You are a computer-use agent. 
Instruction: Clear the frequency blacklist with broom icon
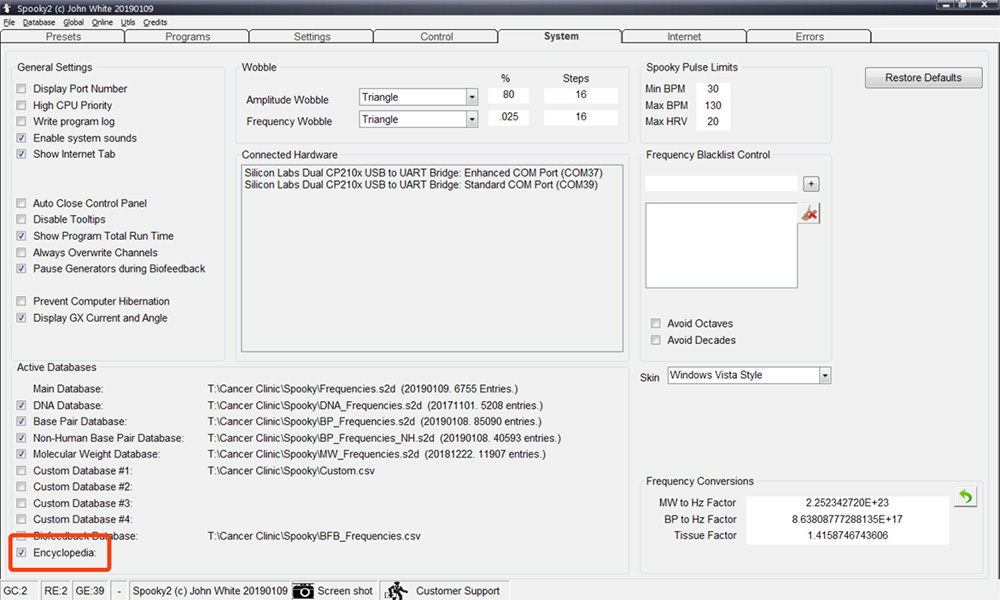coord(809,213)
